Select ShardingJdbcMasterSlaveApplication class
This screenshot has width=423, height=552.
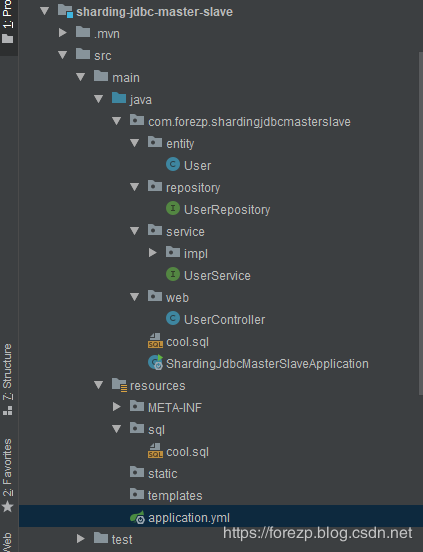pyautogui.click(x=267, y=363)
